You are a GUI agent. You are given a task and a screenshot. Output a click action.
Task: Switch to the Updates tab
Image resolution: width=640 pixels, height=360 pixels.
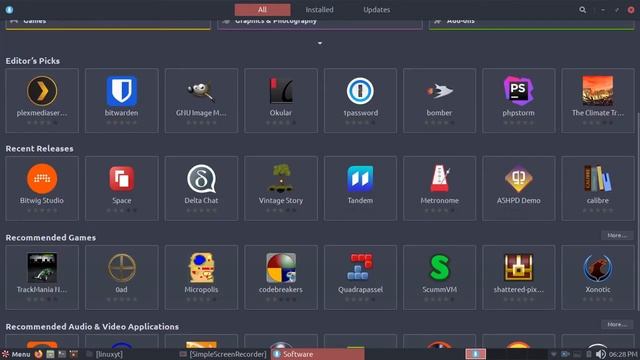(377, 10)
